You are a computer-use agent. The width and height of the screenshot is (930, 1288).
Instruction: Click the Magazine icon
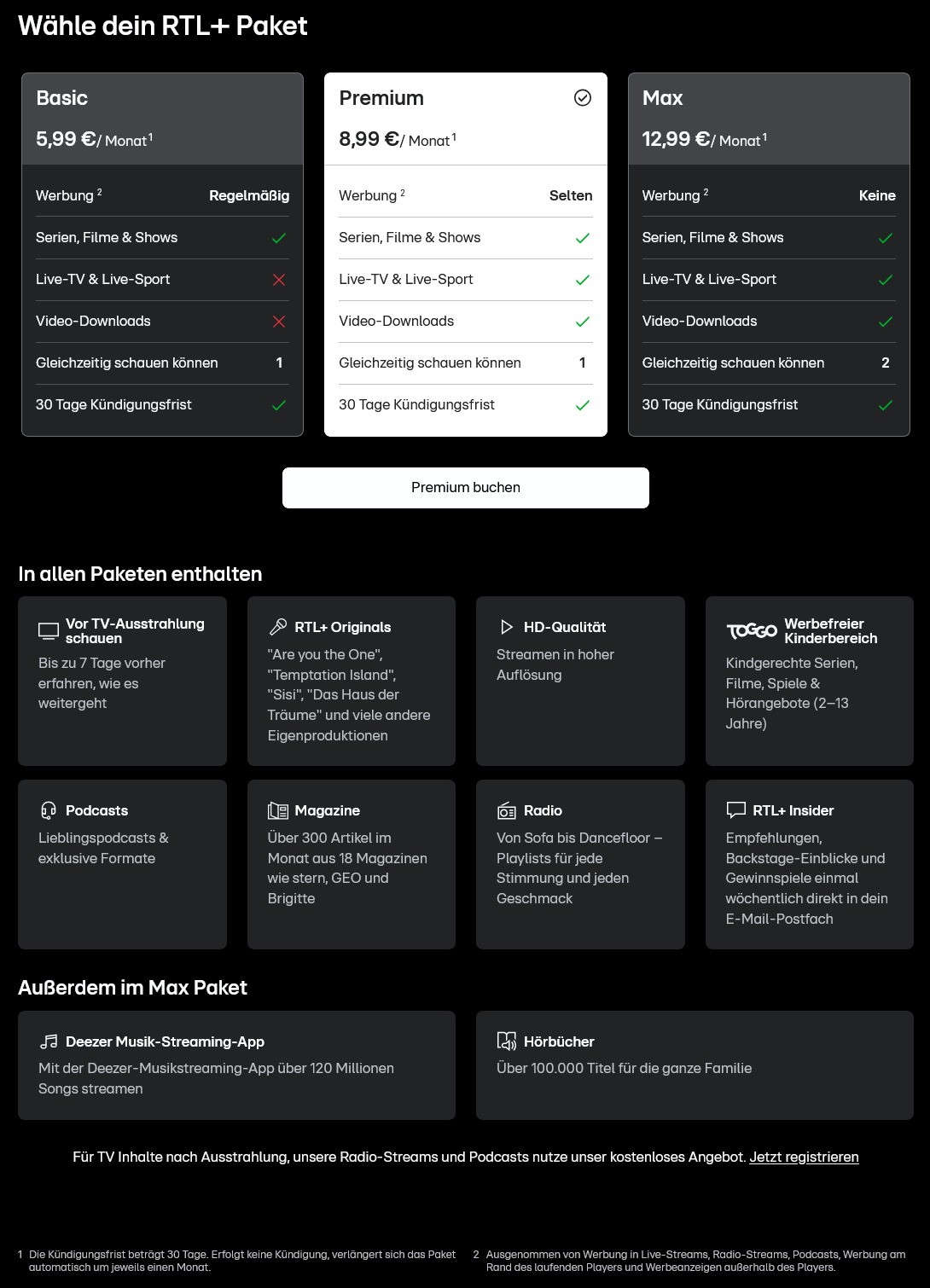click(x=278, y=810)
